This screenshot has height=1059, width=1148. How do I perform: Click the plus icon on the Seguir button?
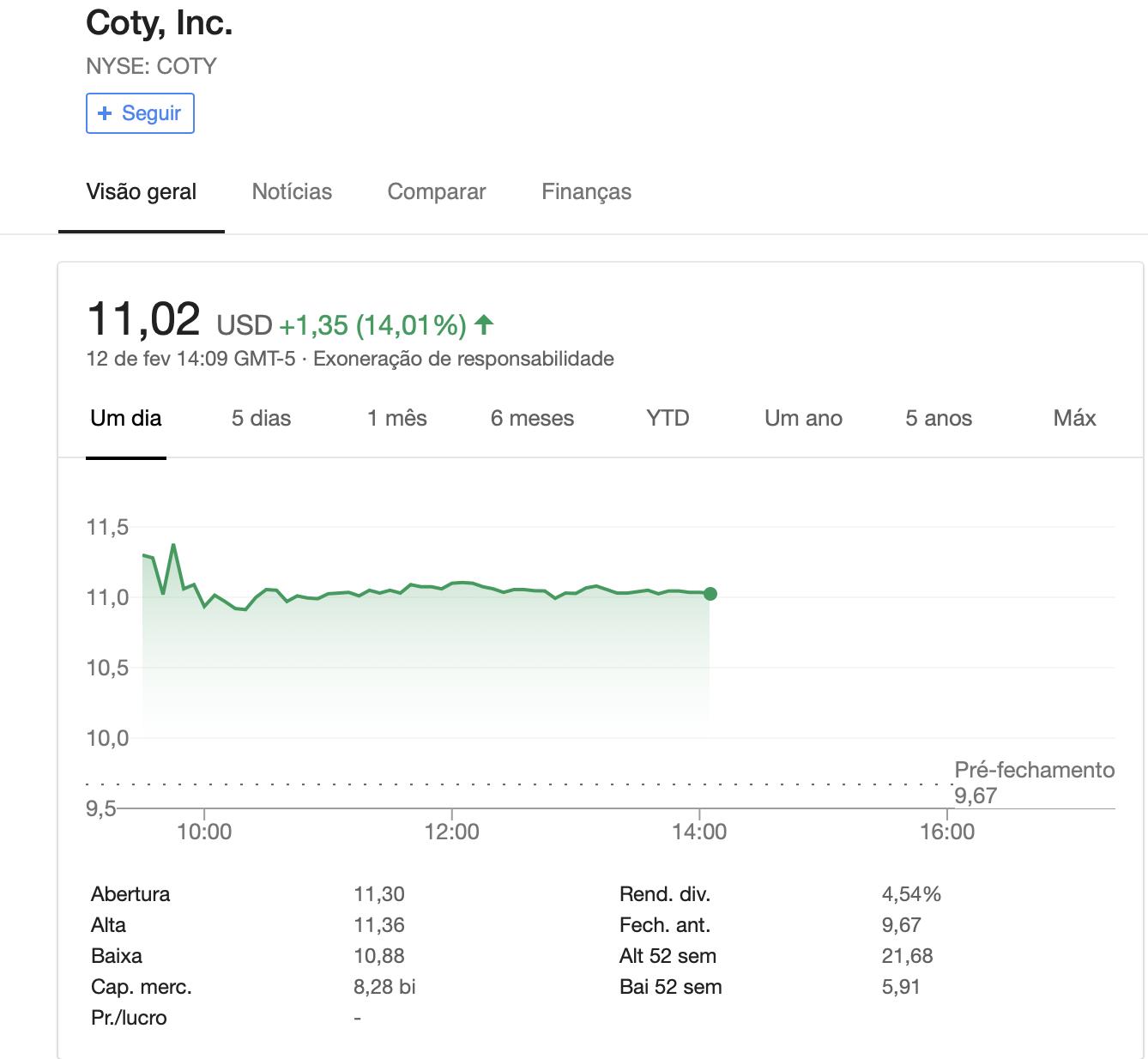click(x=106, y=113)
